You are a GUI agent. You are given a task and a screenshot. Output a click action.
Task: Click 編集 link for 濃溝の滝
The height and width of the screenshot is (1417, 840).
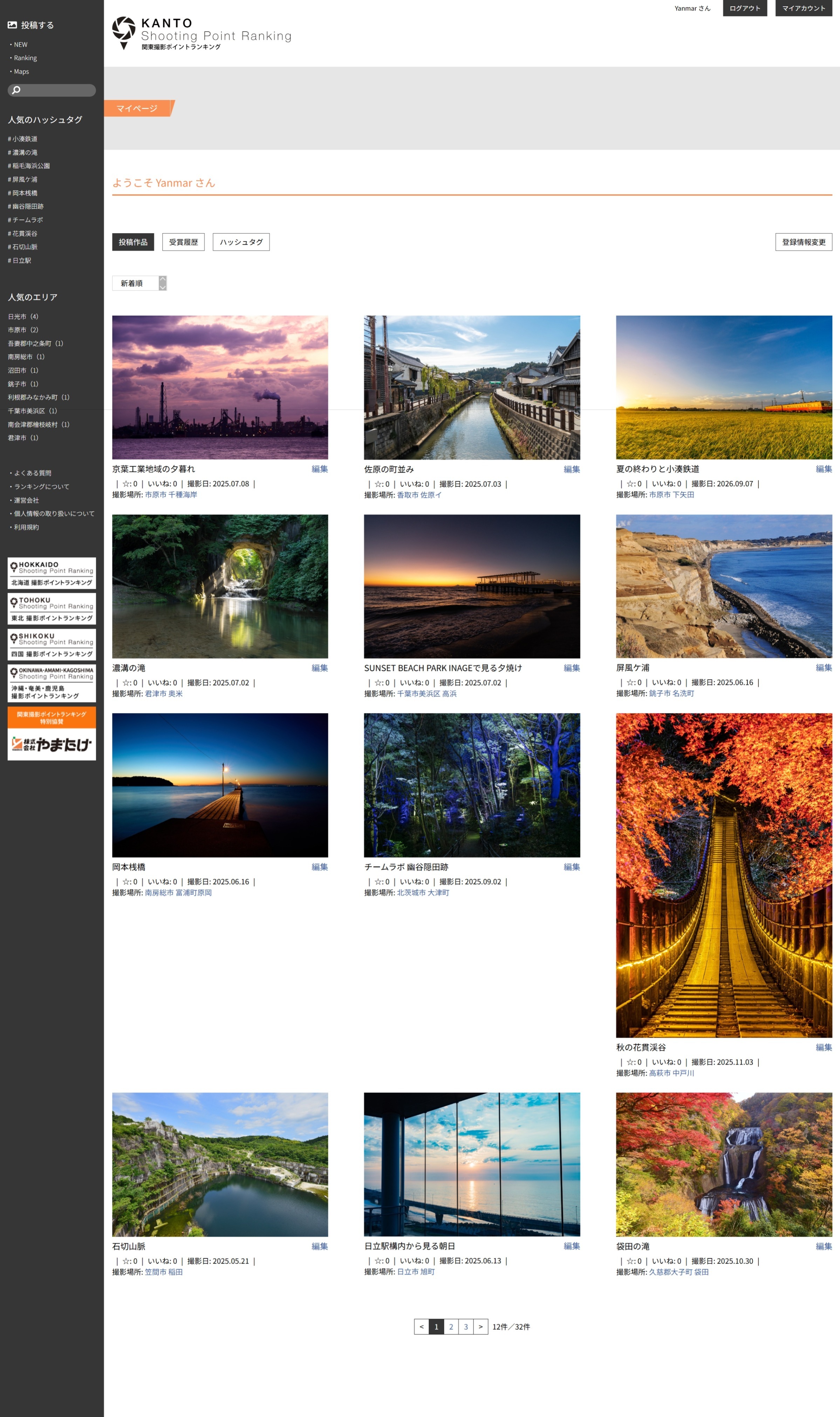[x=319, y=668]
